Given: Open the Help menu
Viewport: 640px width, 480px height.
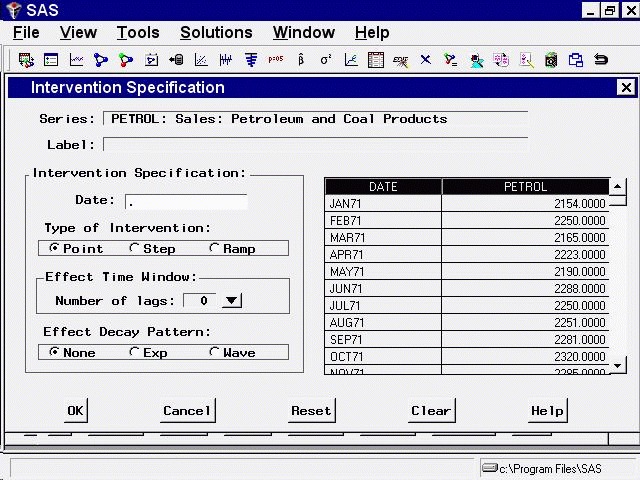Looking at the screenshot, I should pos(372,33).
